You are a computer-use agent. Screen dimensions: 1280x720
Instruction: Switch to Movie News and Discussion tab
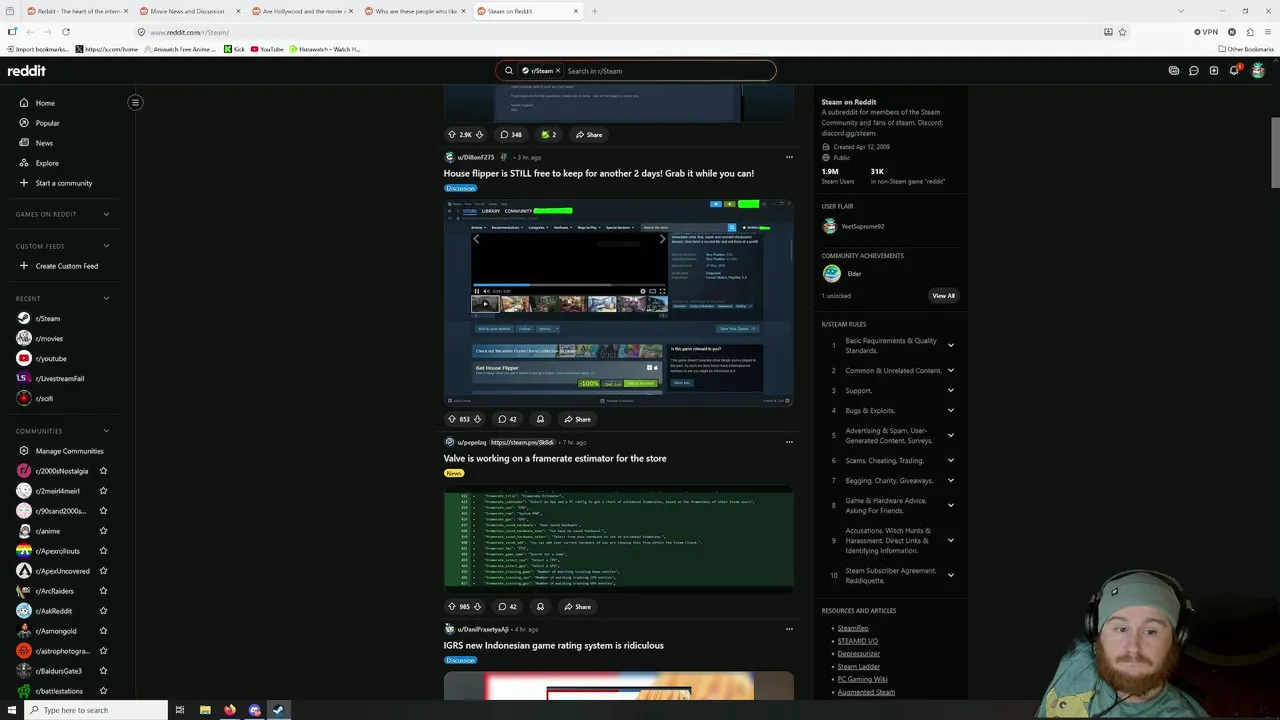click(x=188, y=11)
